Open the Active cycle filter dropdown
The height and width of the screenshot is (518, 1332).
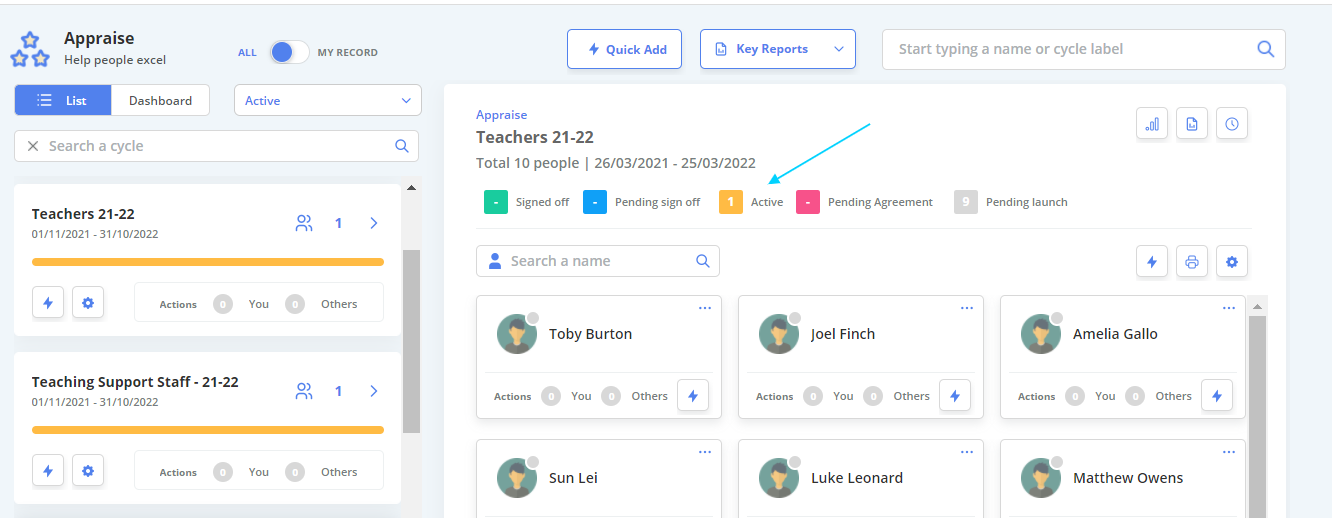click(x=328, y=100)
